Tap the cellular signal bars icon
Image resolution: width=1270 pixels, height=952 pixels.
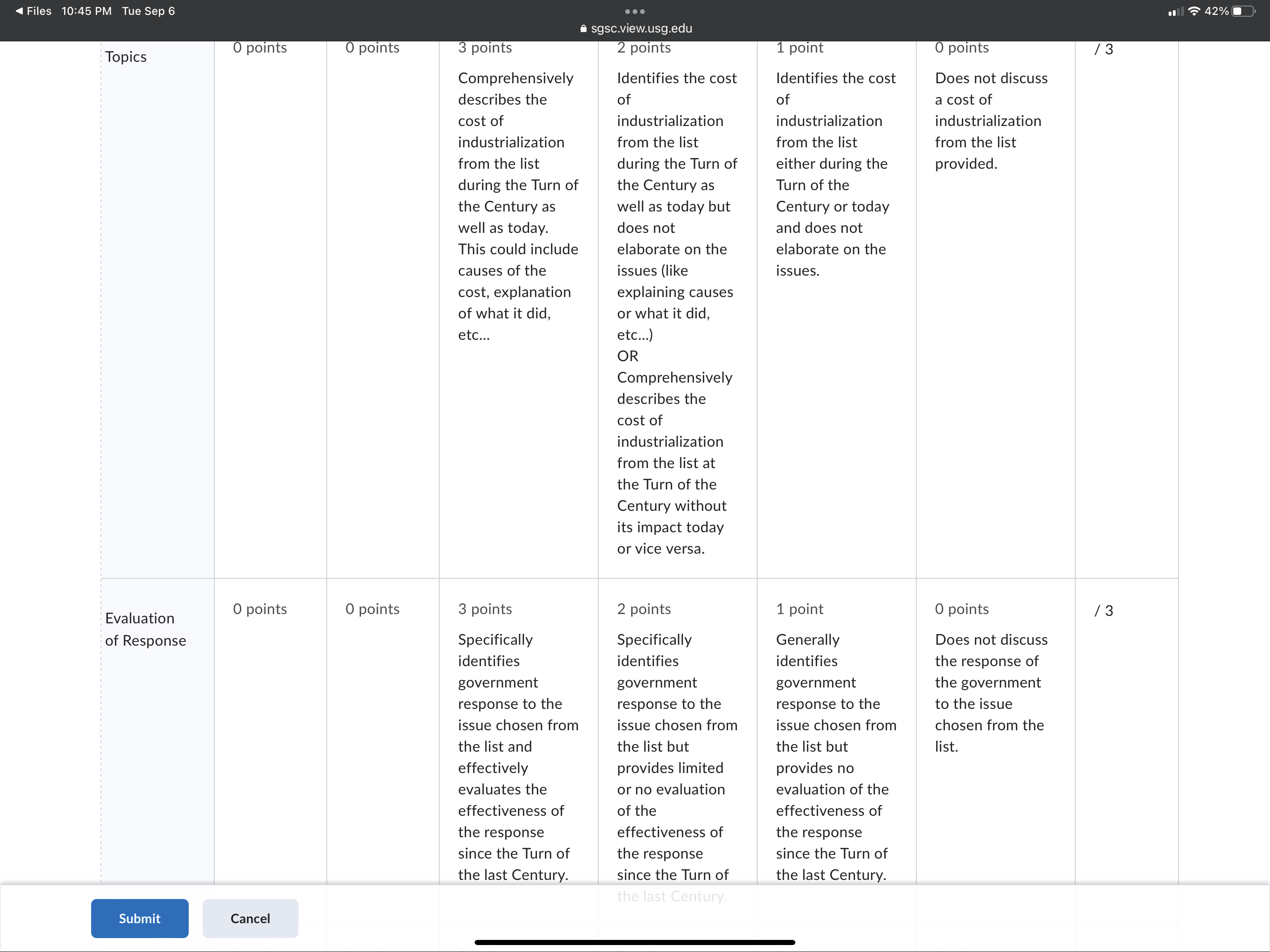pos(1176,12)
